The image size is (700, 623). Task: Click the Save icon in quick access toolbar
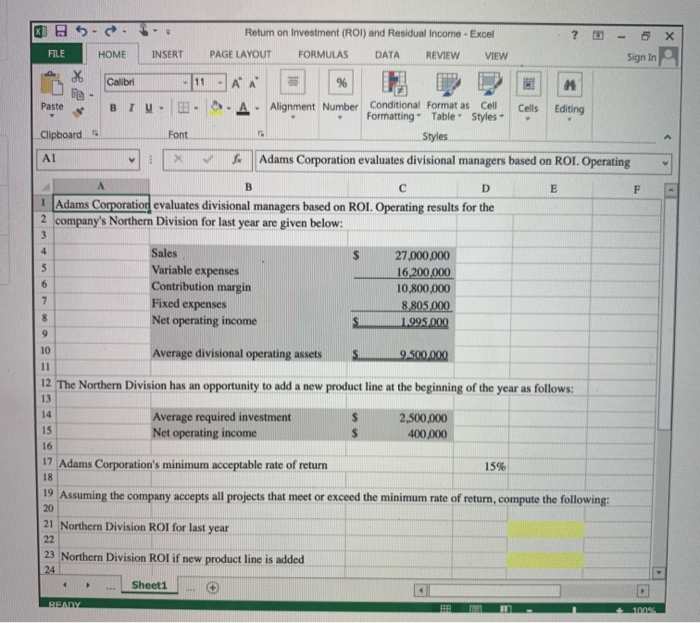pos(61,31)
